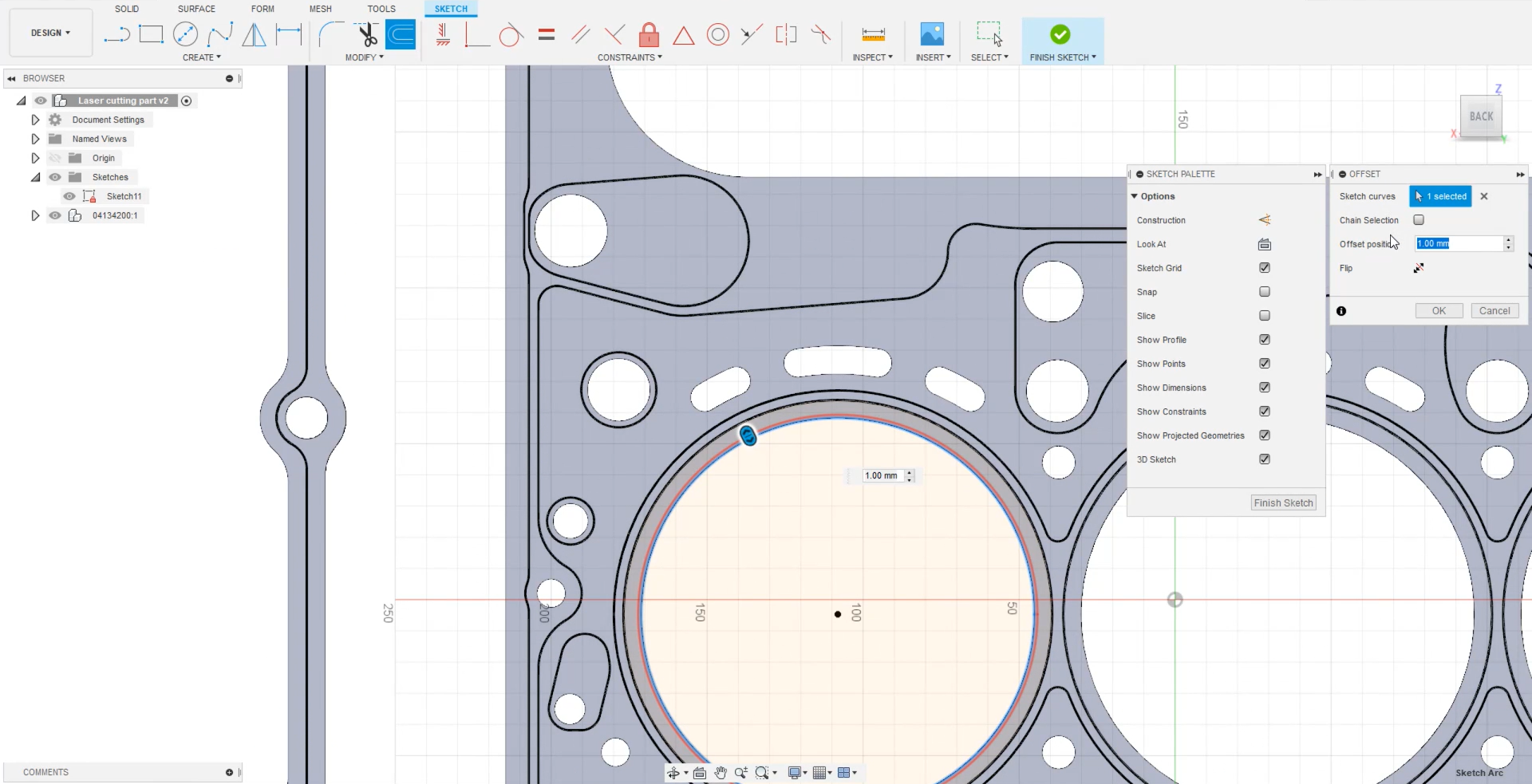Open the TOOLS ribbon tab
The width and height of the screenshot is (1532, 784).
[381, 9]
